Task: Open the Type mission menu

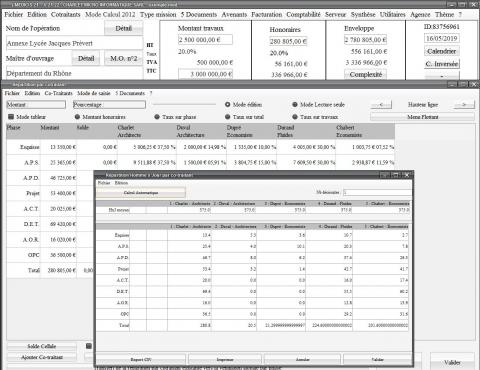Action: (x=158, y=14)
